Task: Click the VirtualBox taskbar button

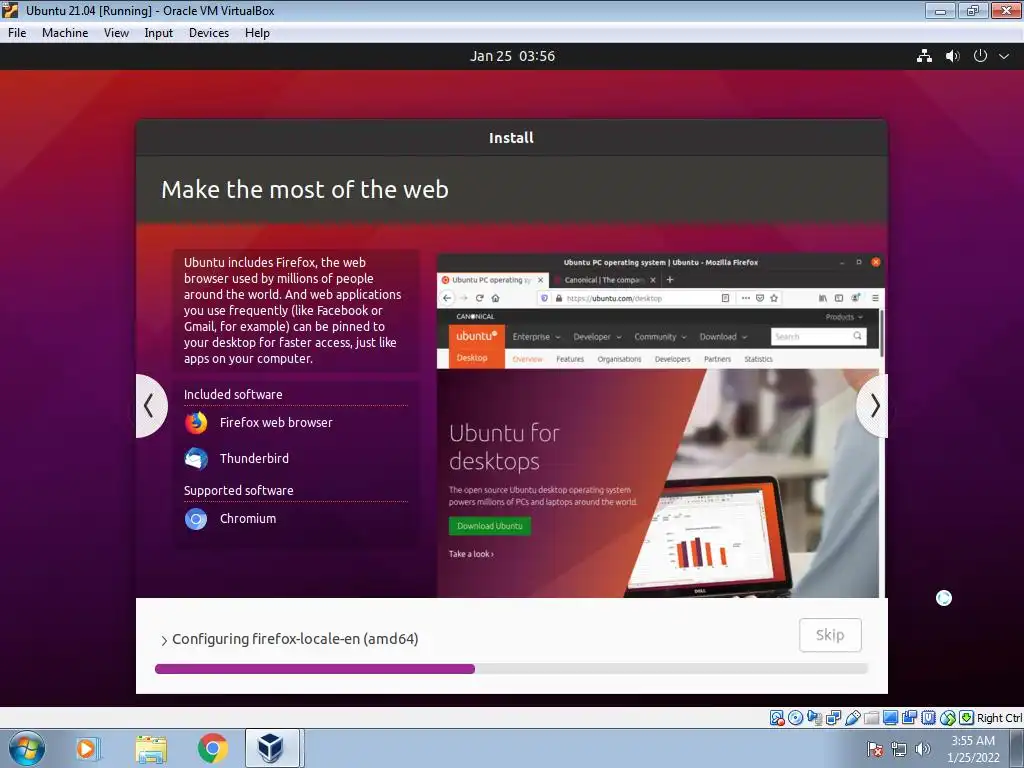Action: (272, 748)
